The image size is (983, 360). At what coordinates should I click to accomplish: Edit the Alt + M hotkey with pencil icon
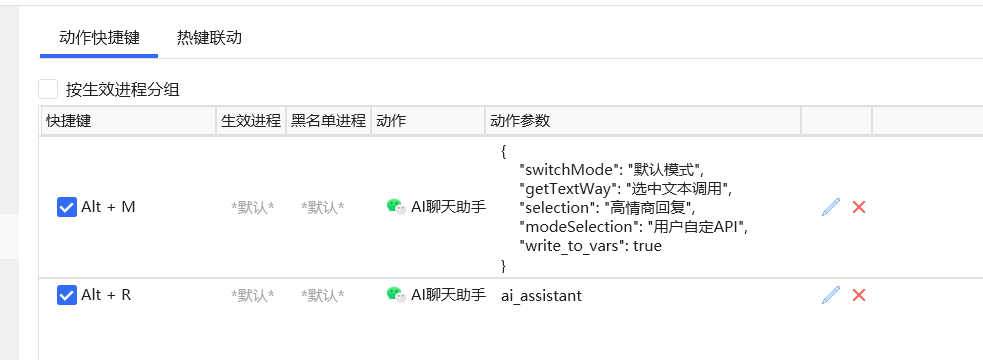click(830, 207)
